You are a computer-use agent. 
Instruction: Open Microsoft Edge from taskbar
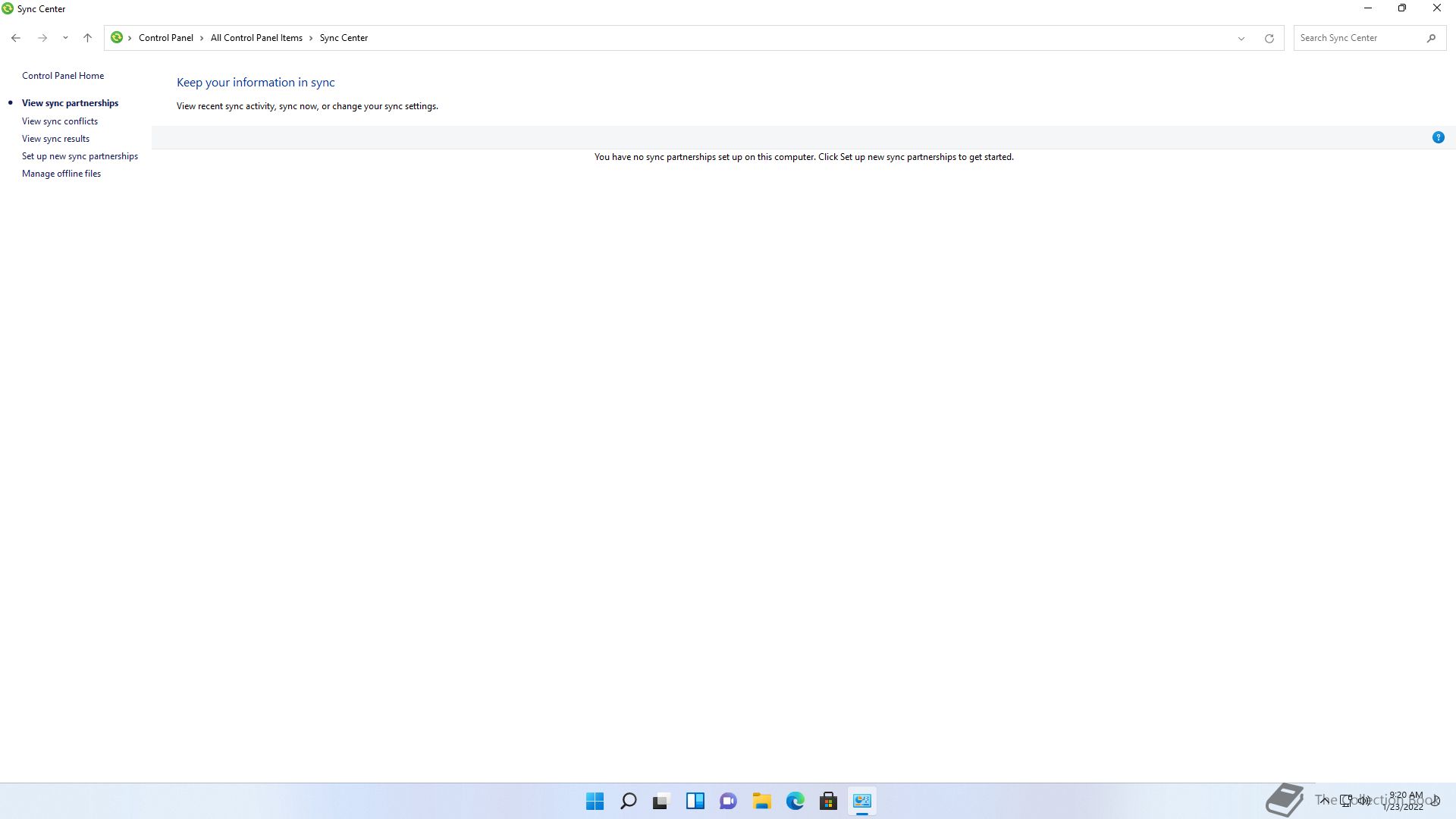795,801
